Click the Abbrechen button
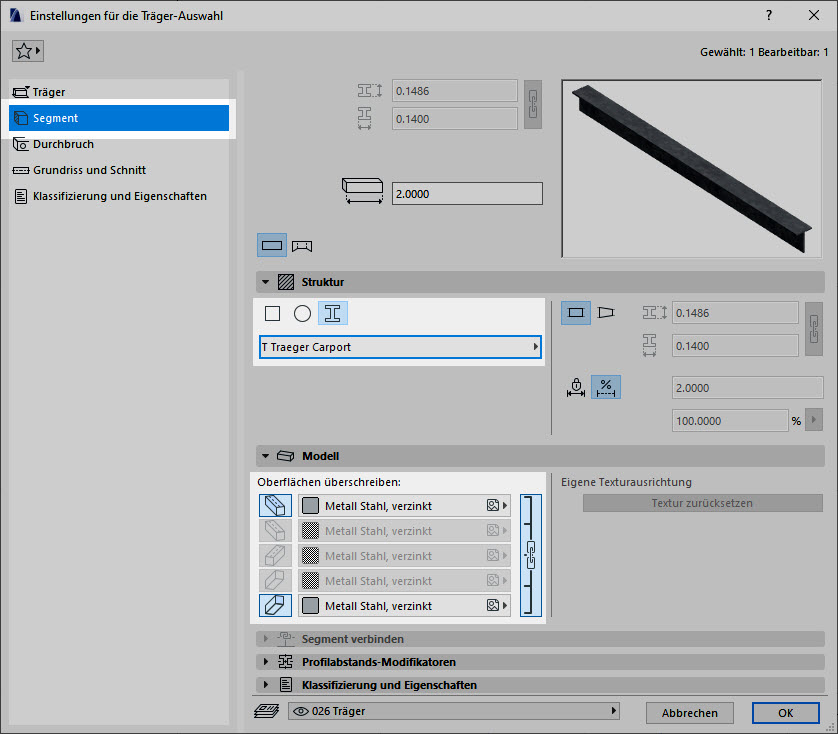This screenshot has height=734, width=838. coord(689,713)
